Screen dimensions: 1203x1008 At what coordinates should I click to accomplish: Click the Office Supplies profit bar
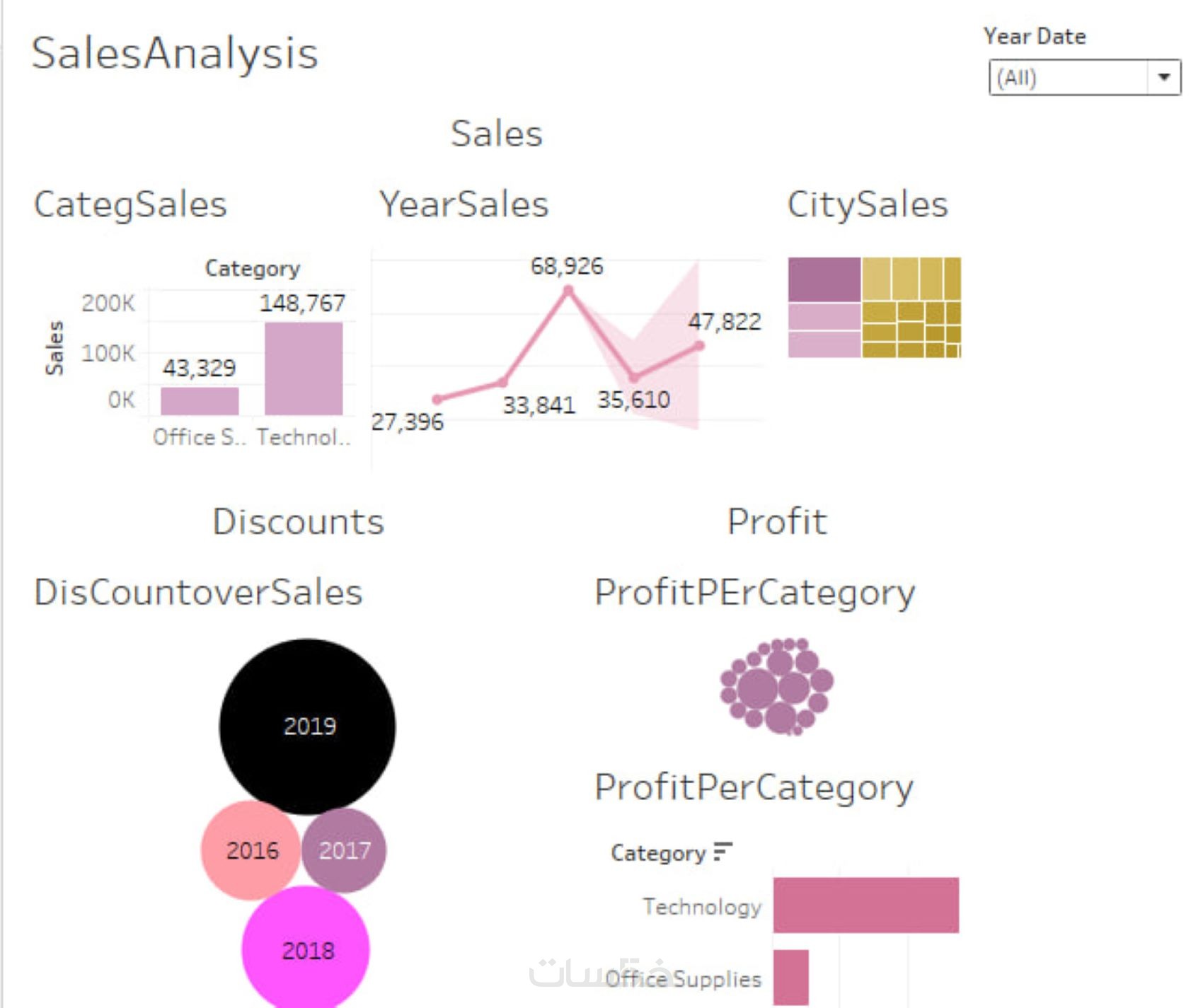click(791, 977)
